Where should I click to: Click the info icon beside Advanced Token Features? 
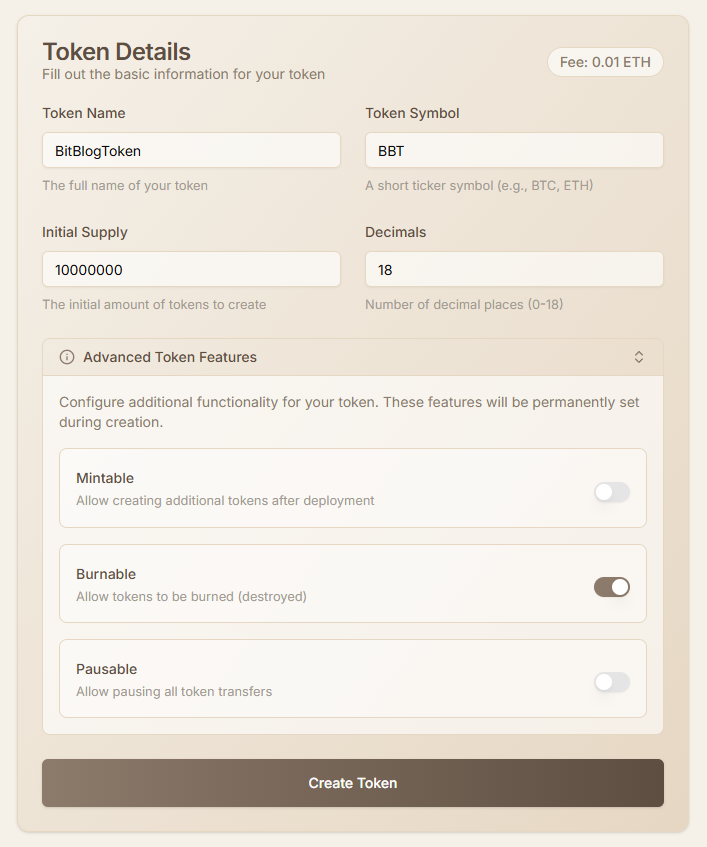click(x=67, y=357)
